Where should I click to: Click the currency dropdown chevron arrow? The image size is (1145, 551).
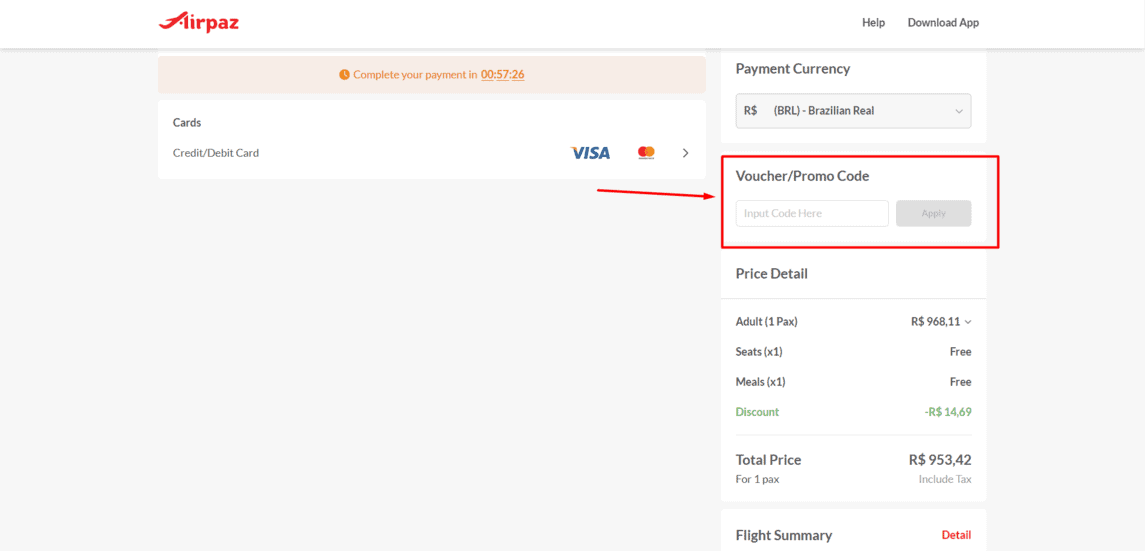click(x=959, y=111)
